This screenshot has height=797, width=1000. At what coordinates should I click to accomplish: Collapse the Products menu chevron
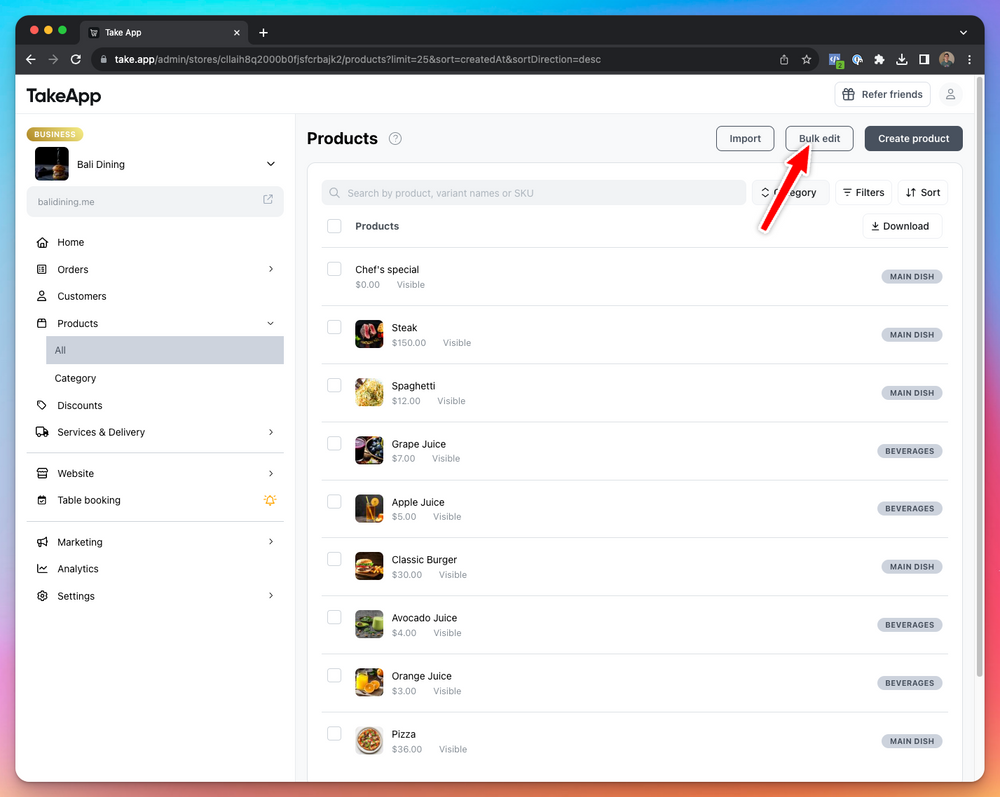[x=270, y=323]
